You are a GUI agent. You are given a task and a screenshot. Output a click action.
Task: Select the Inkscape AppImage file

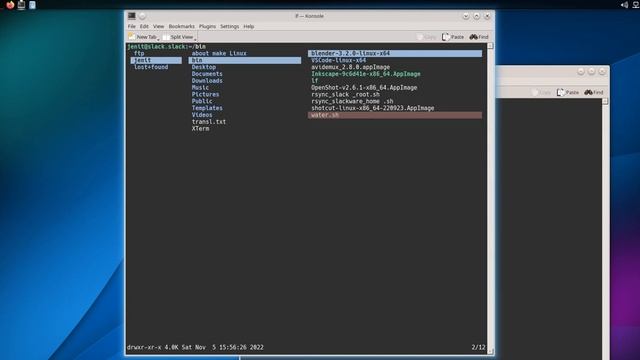[x=366, y=74]
